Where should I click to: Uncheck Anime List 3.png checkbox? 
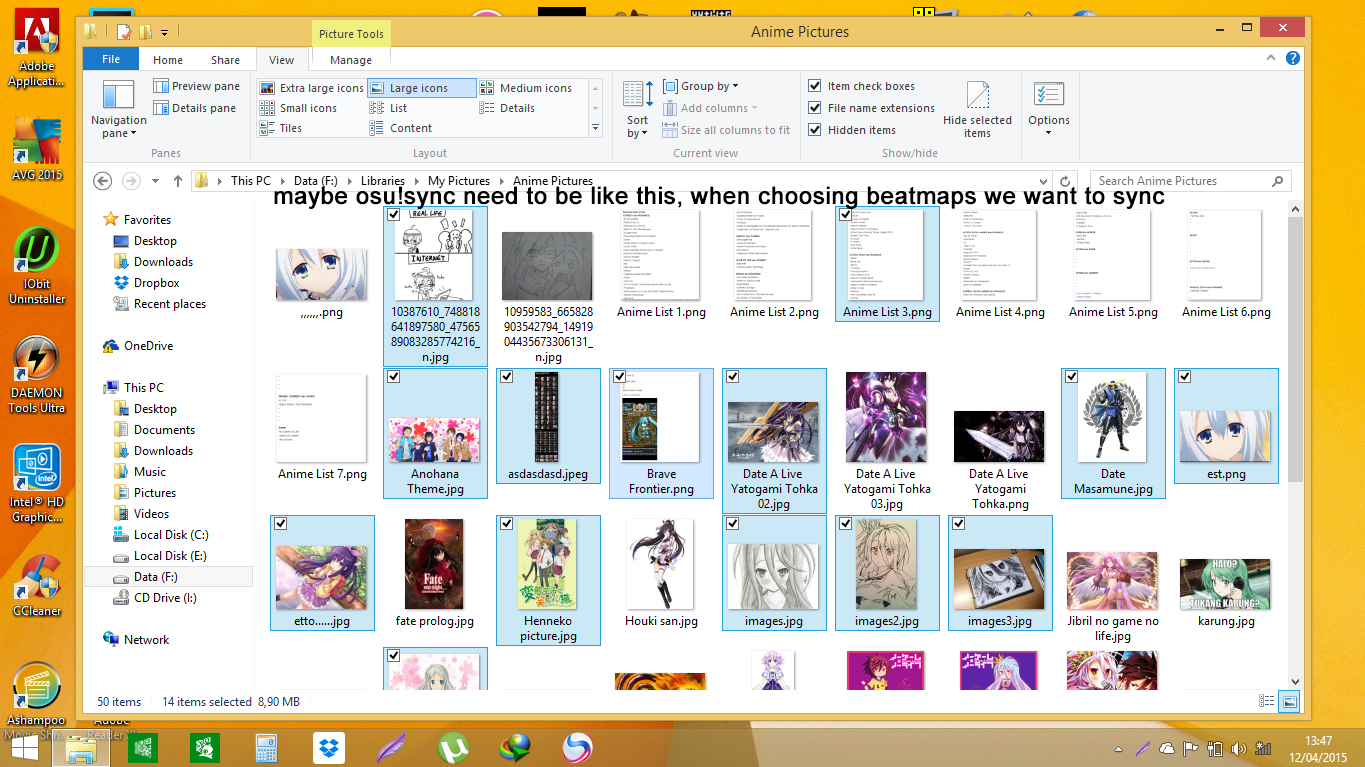click(x=846, y=215)
